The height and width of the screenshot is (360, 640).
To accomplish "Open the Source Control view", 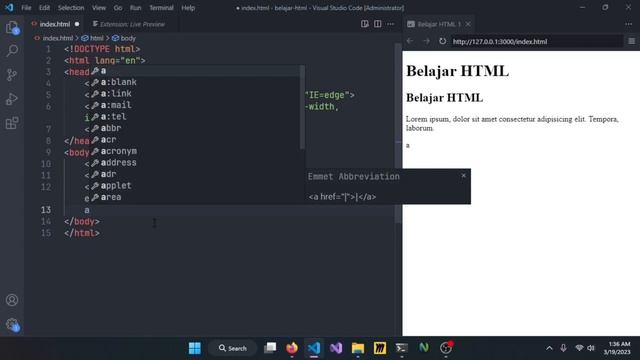I will (x=12, y=75).
